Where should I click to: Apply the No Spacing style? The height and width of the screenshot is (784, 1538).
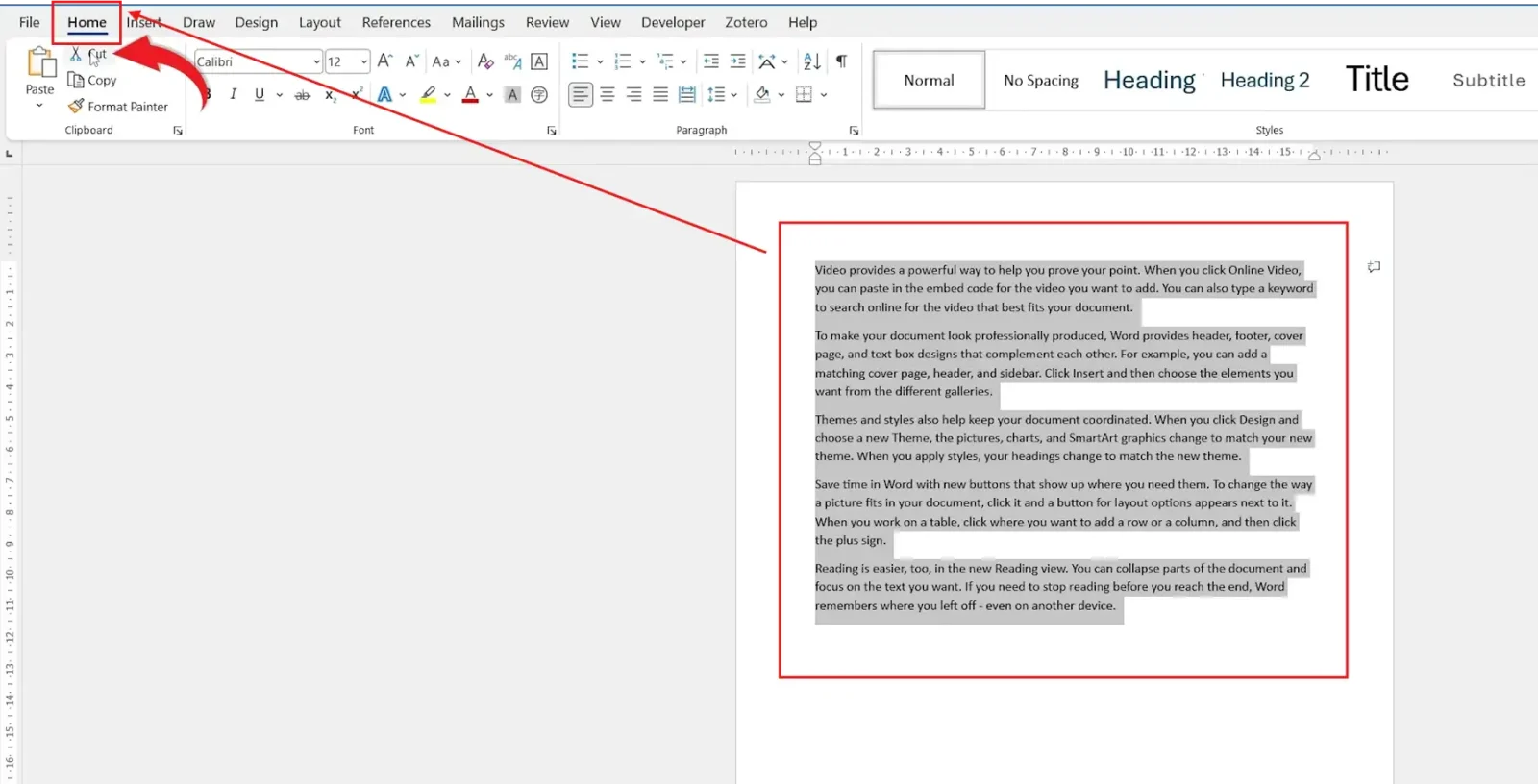tap(1041, 80)
